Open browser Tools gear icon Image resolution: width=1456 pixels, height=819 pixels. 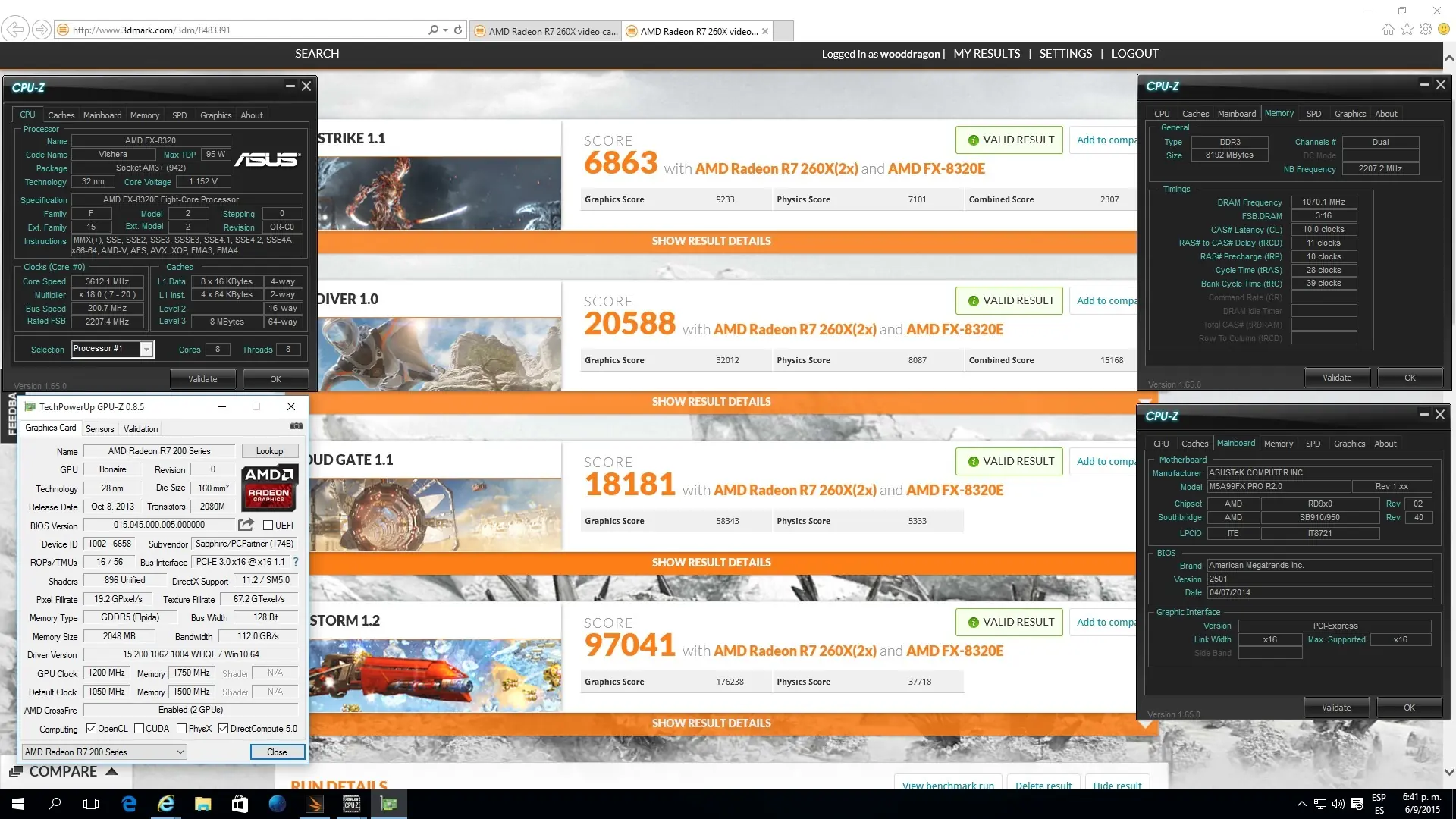[1426, 30]
